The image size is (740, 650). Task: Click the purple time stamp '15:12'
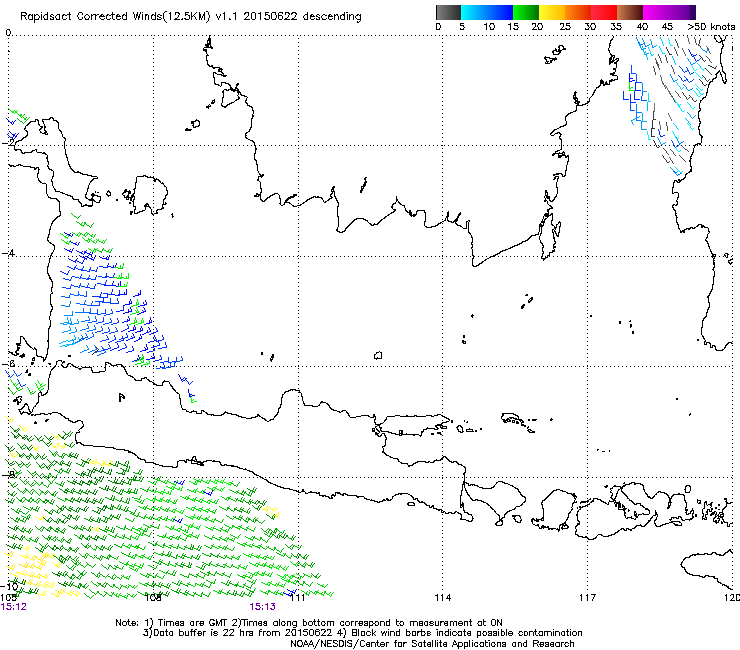pos(14,607)
